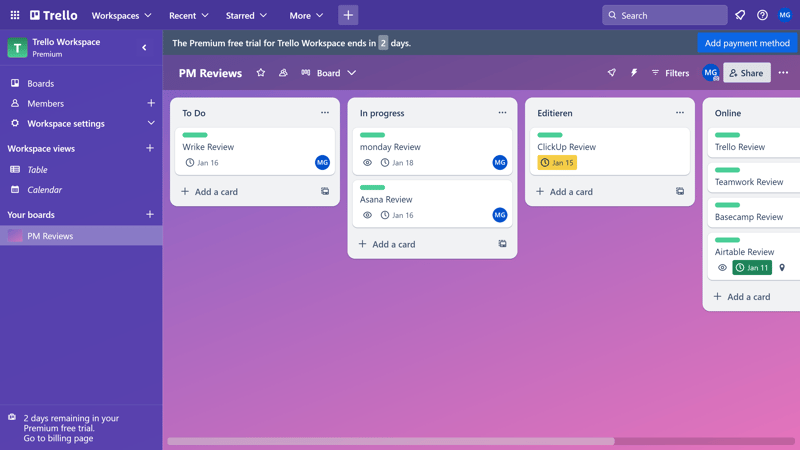Screen dimensions: 800x450
Task: Open the Recent dropdown
Action: (189, 15)
